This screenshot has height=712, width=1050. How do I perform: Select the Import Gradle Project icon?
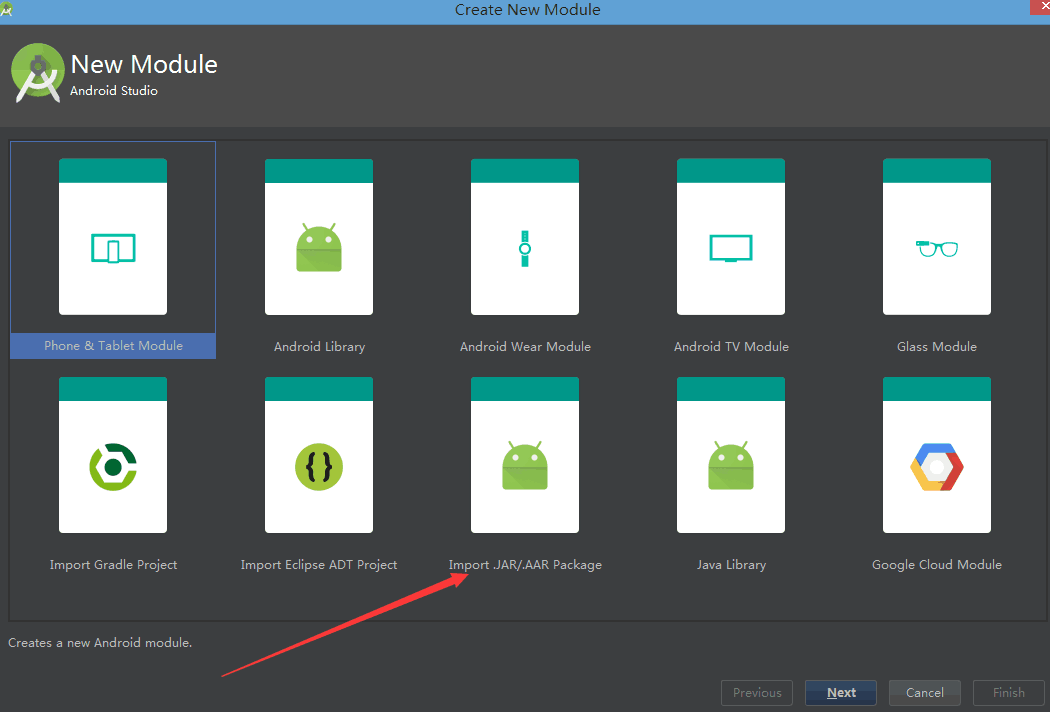click(113, 467)
